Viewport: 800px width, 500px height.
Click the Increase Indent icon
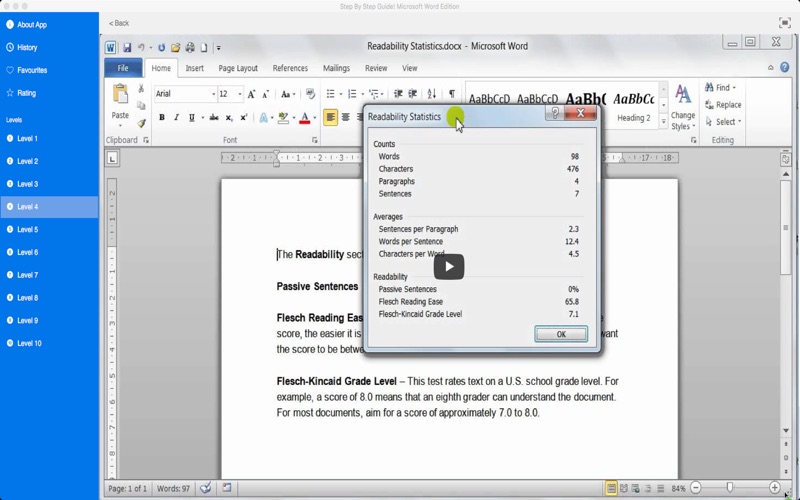[x=413, y=94]
